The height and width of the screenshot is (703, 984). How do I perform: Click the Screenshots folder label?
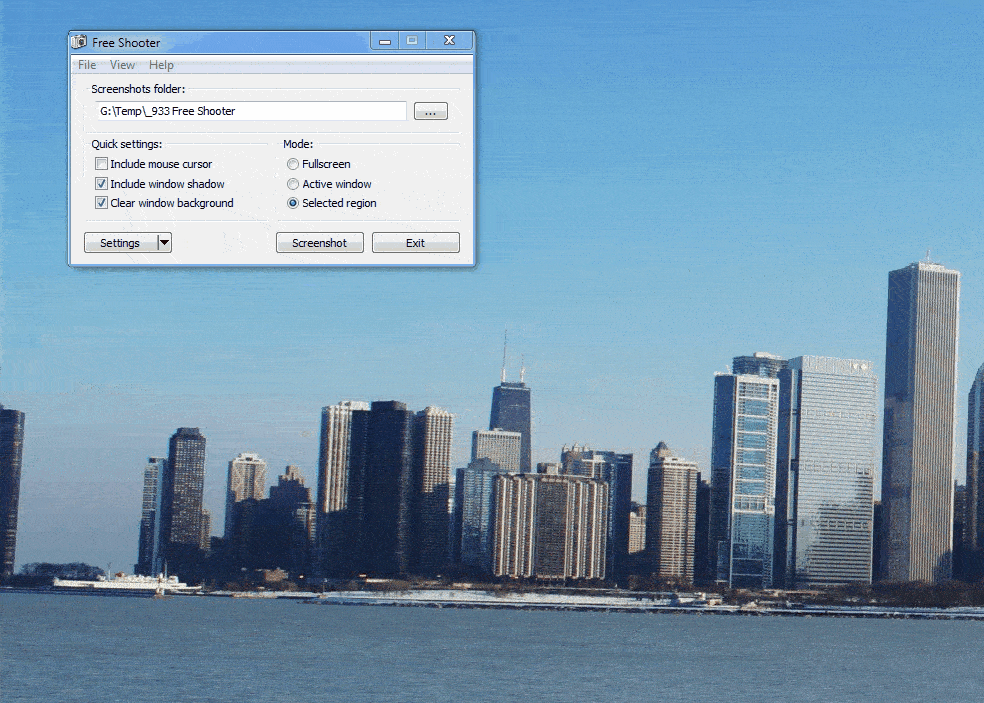138,89
